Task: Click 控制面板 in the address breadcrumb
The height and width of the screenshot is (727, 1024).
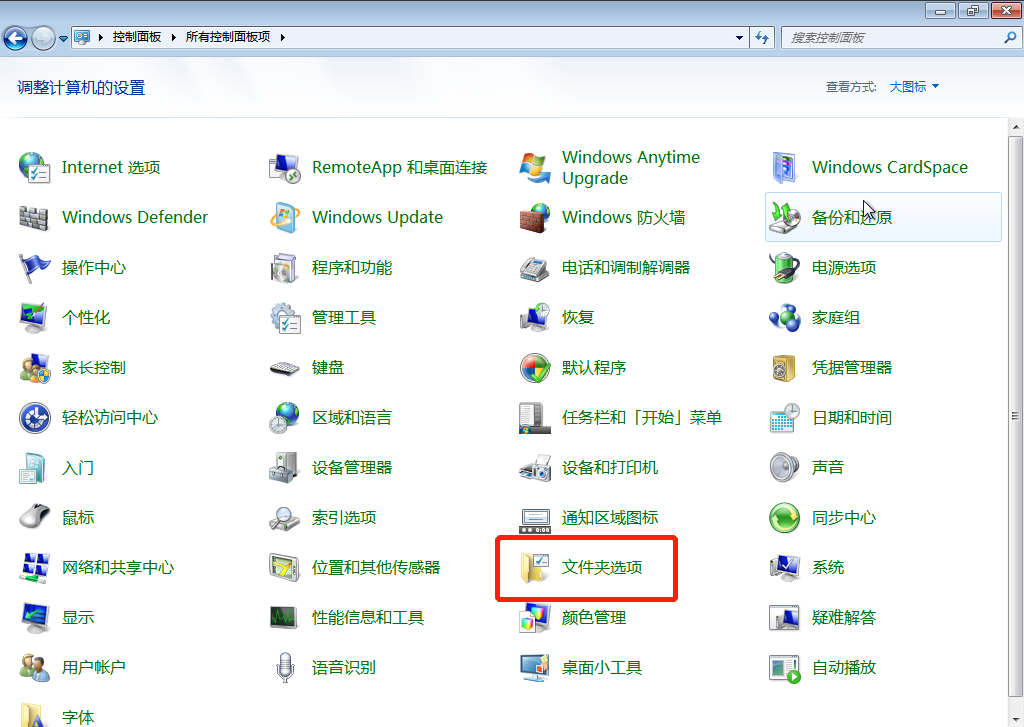Action: (137, 37)
